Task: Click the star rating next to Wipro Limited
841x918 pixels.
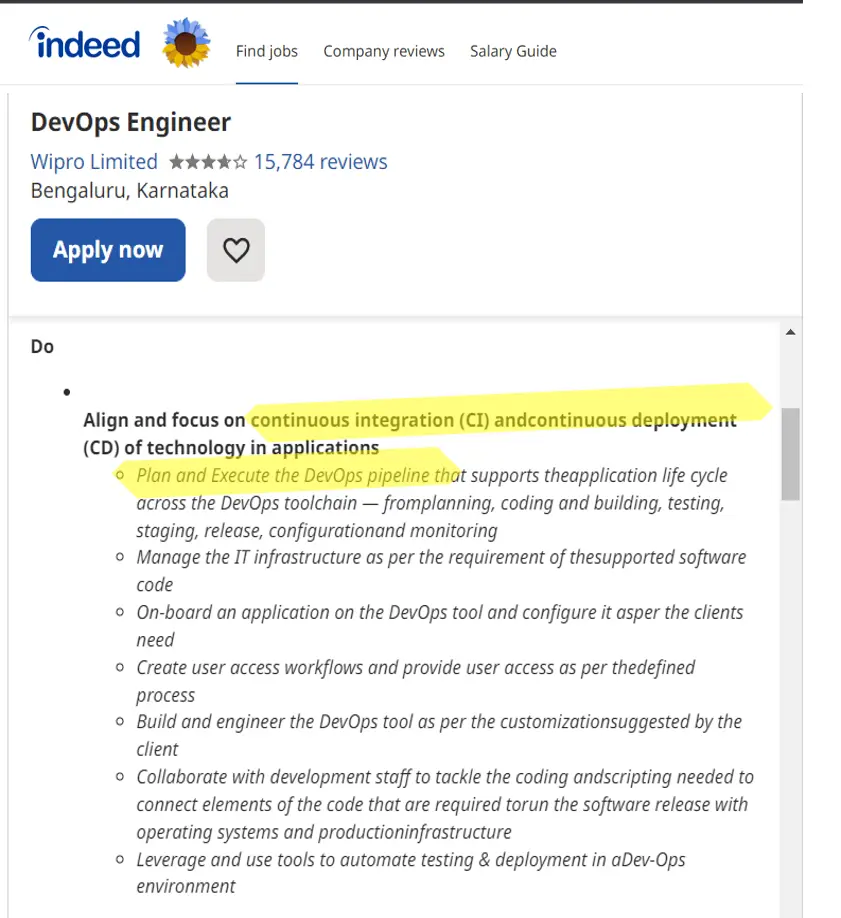Action: coord(207,162)
